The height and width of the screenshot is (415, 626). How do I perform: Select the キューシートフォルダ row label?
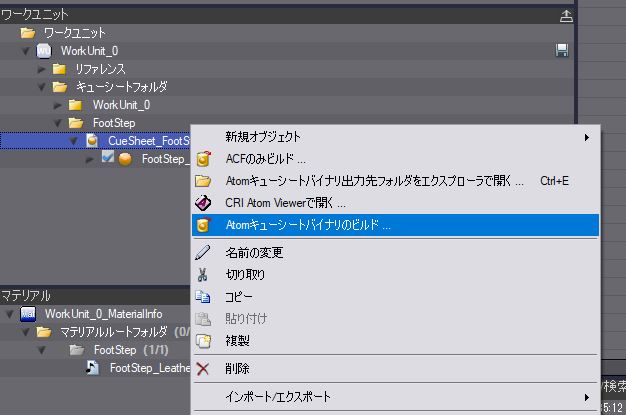pos(122,87)
